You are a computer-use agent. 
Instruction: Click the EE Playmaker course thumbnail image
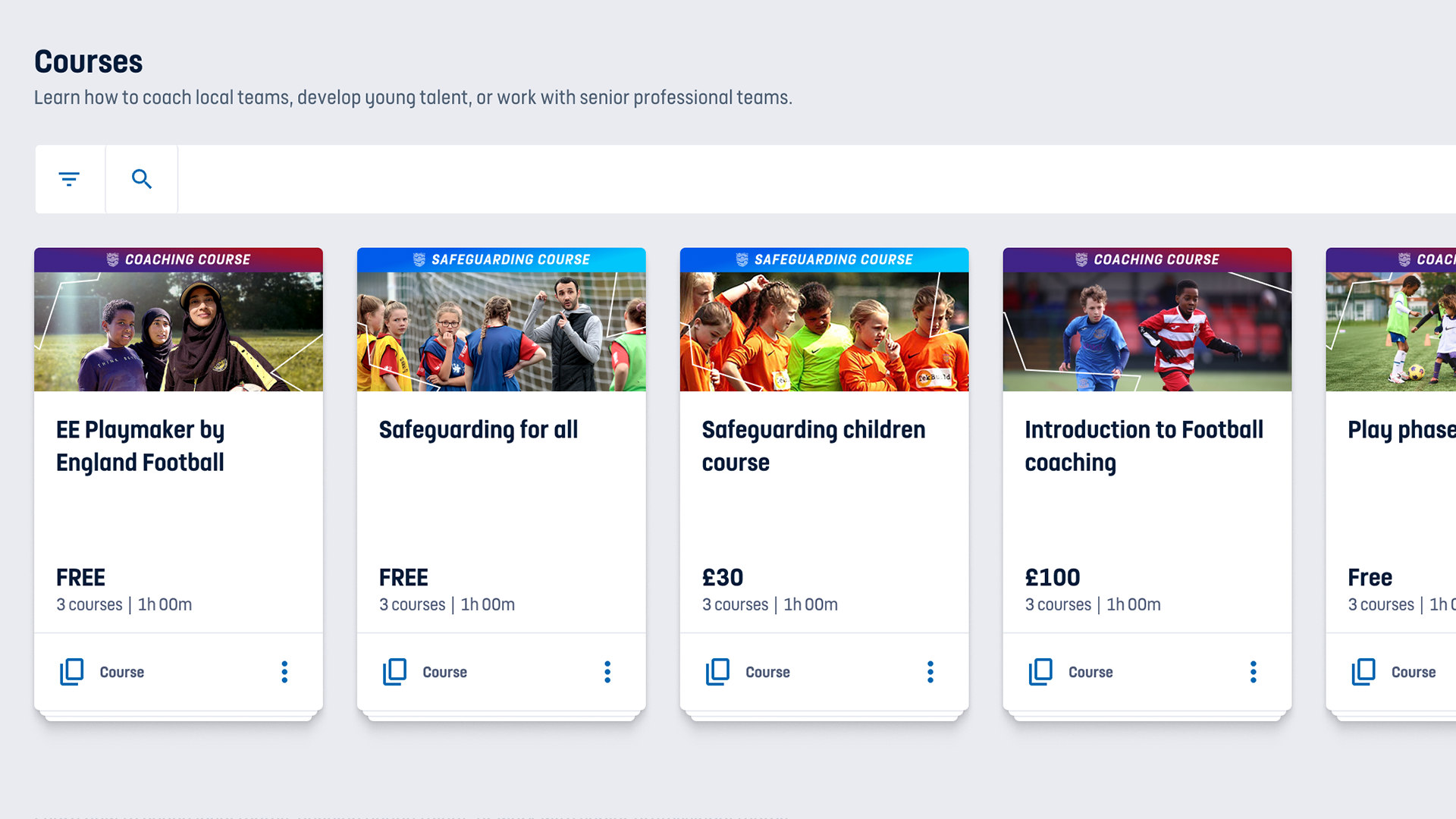point(178,331)
